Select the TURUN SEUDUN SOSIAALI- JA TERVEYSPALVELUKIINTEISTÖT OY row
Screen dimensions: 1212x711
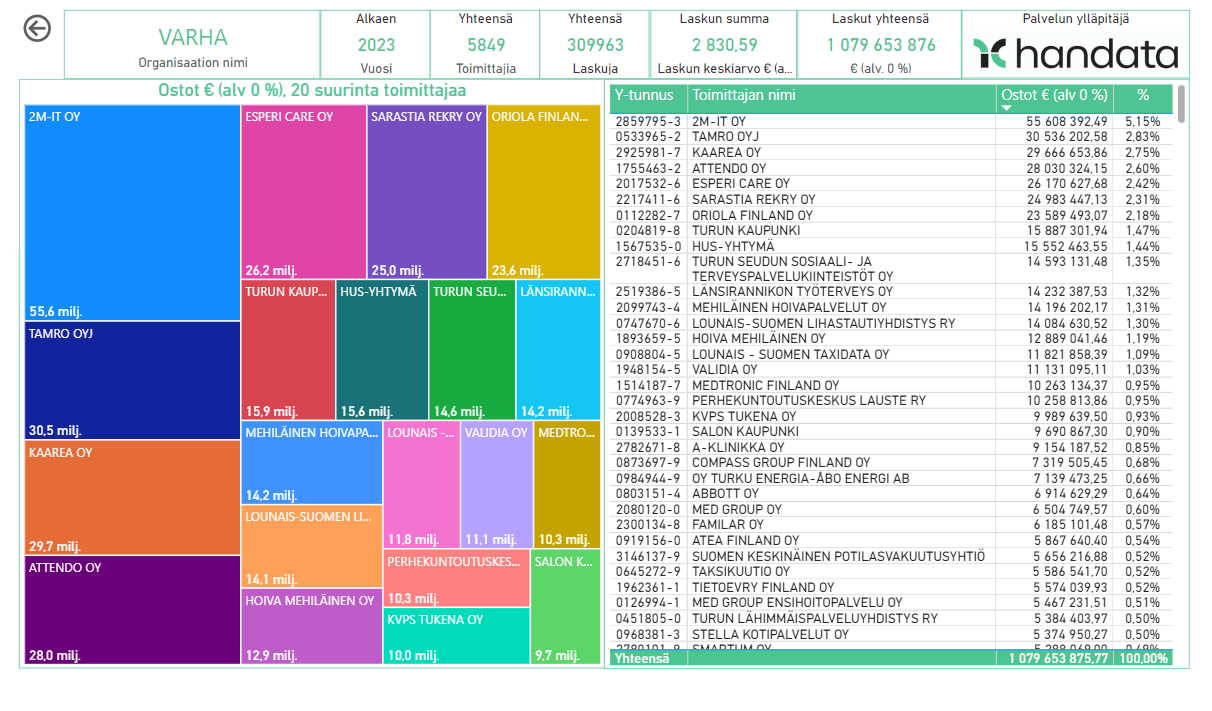[891, 269]
